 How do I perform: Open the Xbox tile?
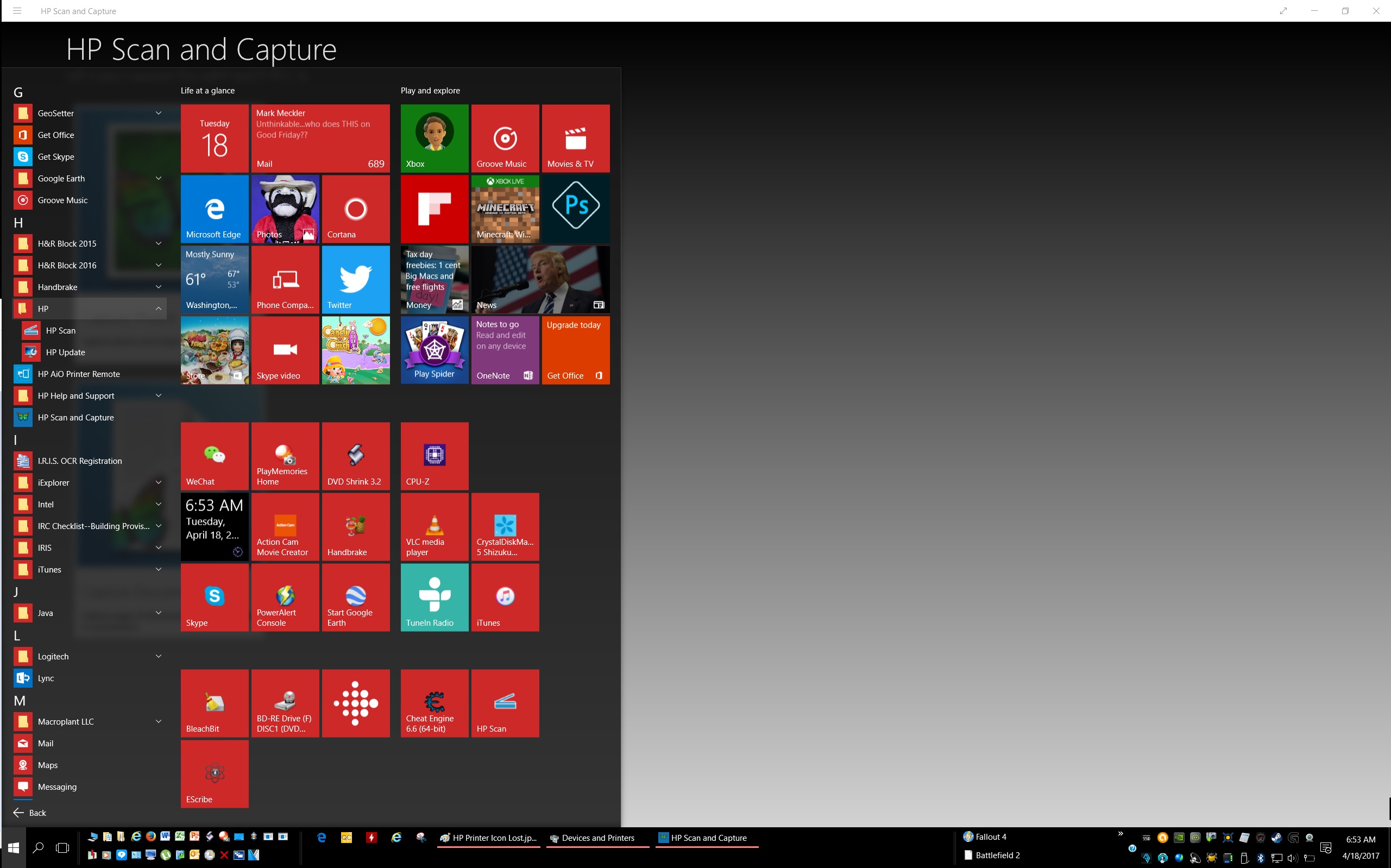pyautogui.click(x=434, y=138)
